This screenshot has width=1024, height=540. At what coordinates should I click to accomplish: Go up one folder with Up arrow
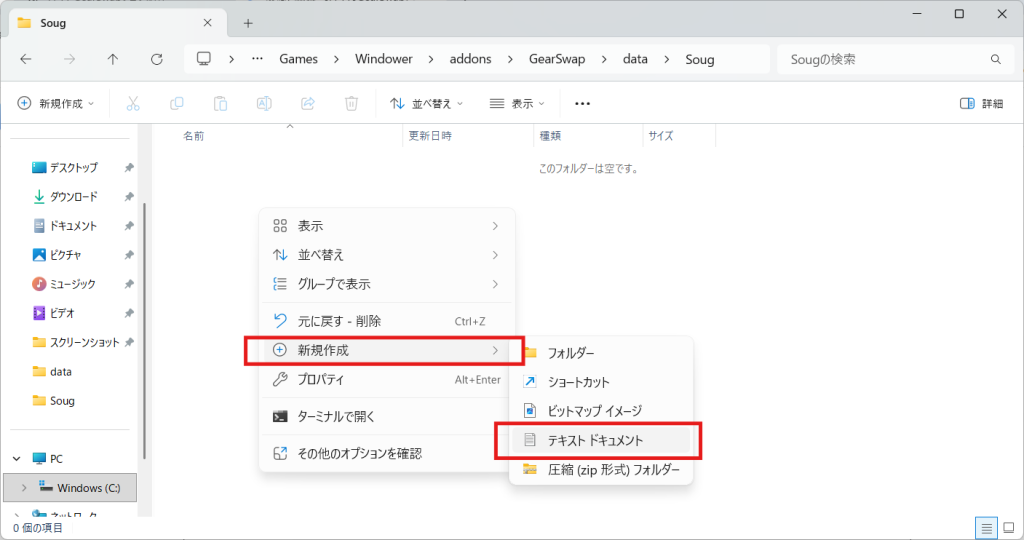pyautogui.click(x=112, y=59)
